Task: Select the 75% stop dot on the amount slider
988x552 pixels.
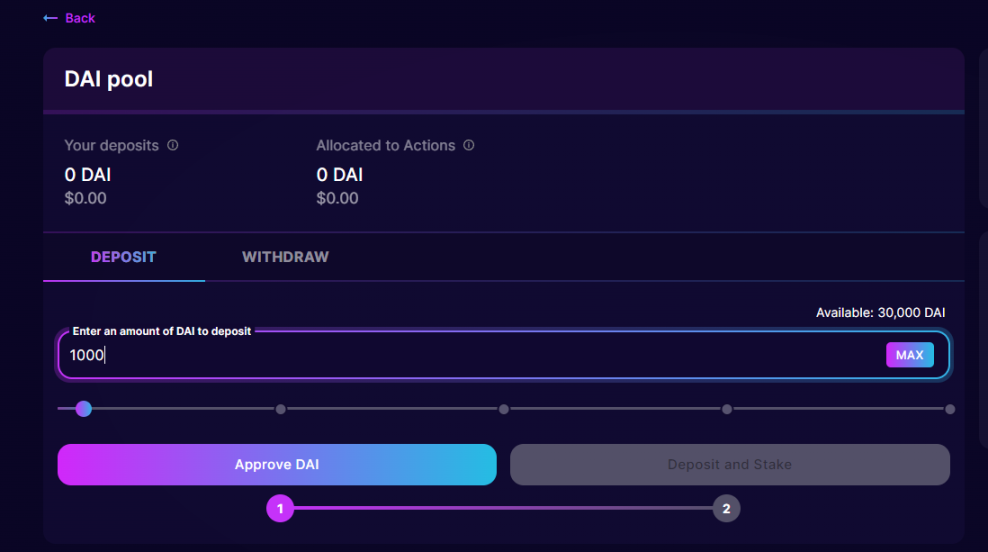Action: [x=727, y=409]
